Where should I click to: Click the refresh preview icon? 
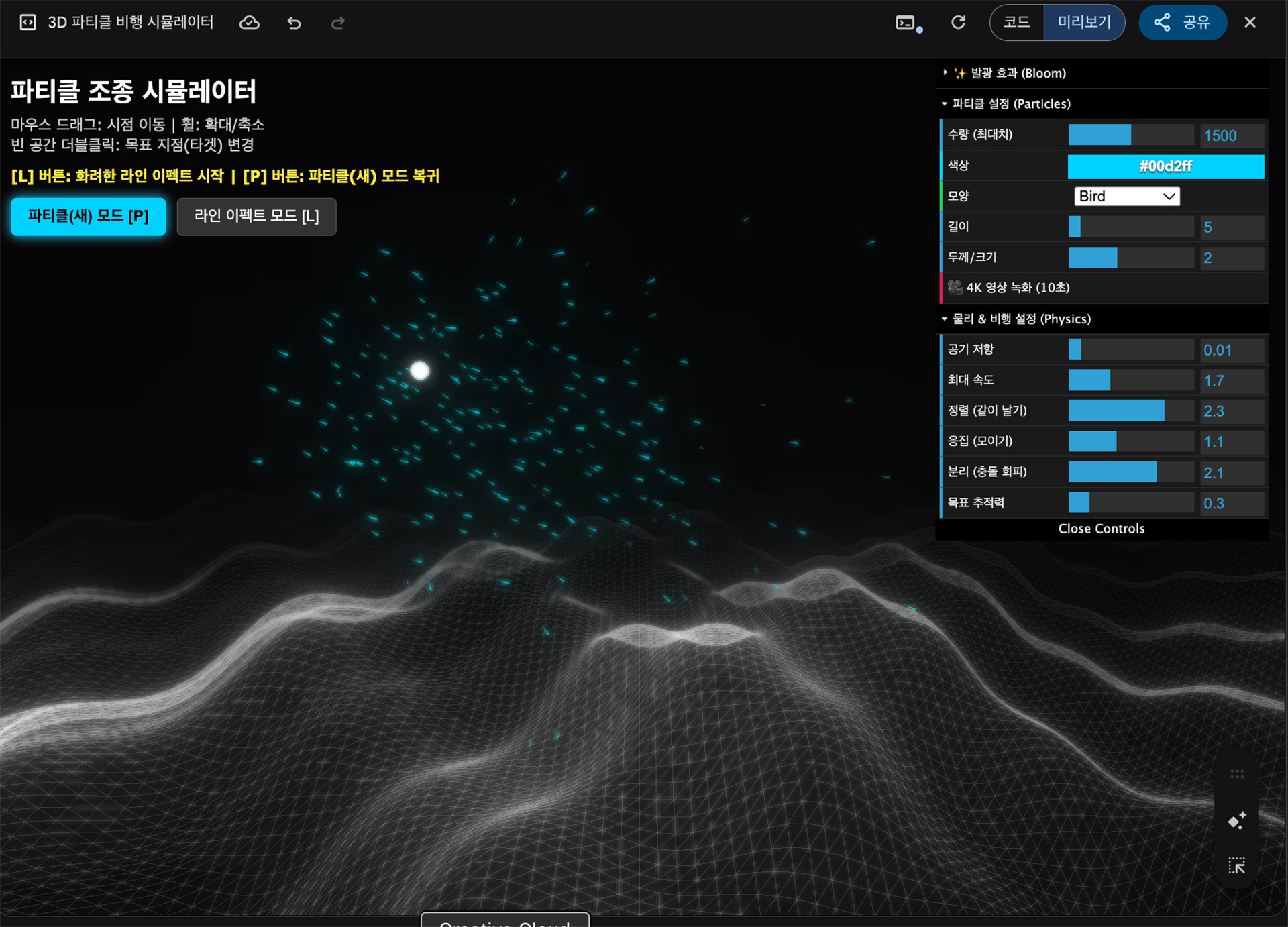pos(958,23)
